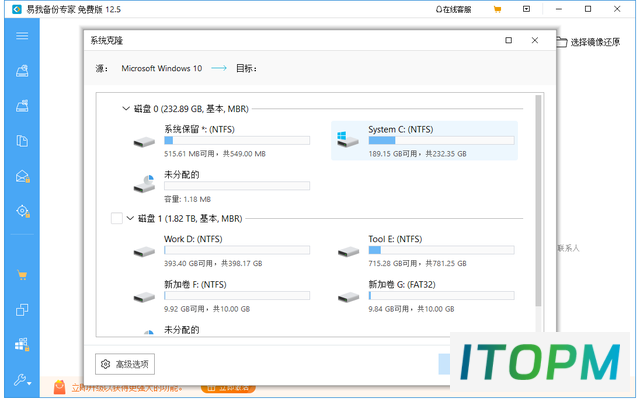Image resolution: width=640 pixels, height=402 pixels.
Task: Contact 在线客服 online support
Action: [x=453, y=9]
